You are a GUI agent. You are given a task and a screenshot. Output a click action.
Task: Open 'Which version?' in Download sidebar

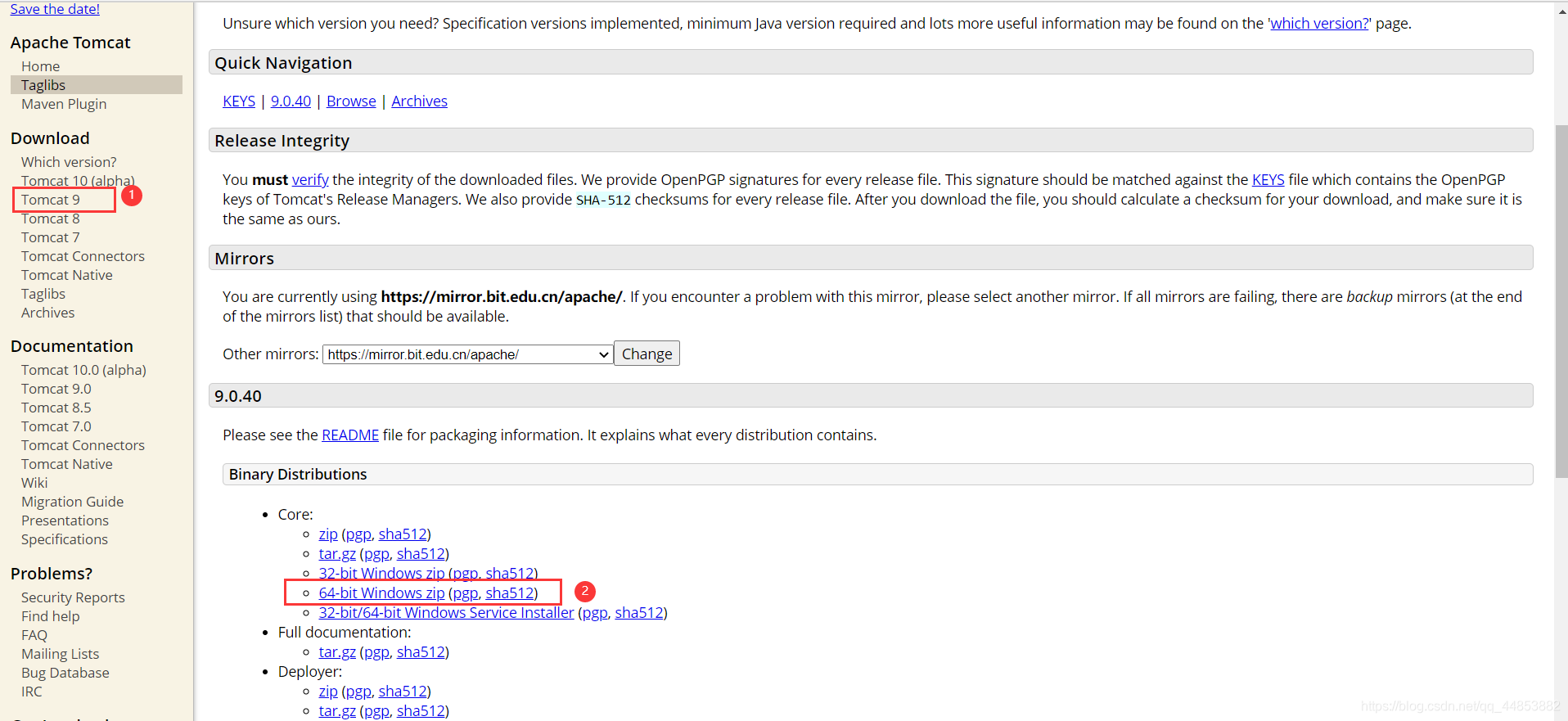click(69, 162)
